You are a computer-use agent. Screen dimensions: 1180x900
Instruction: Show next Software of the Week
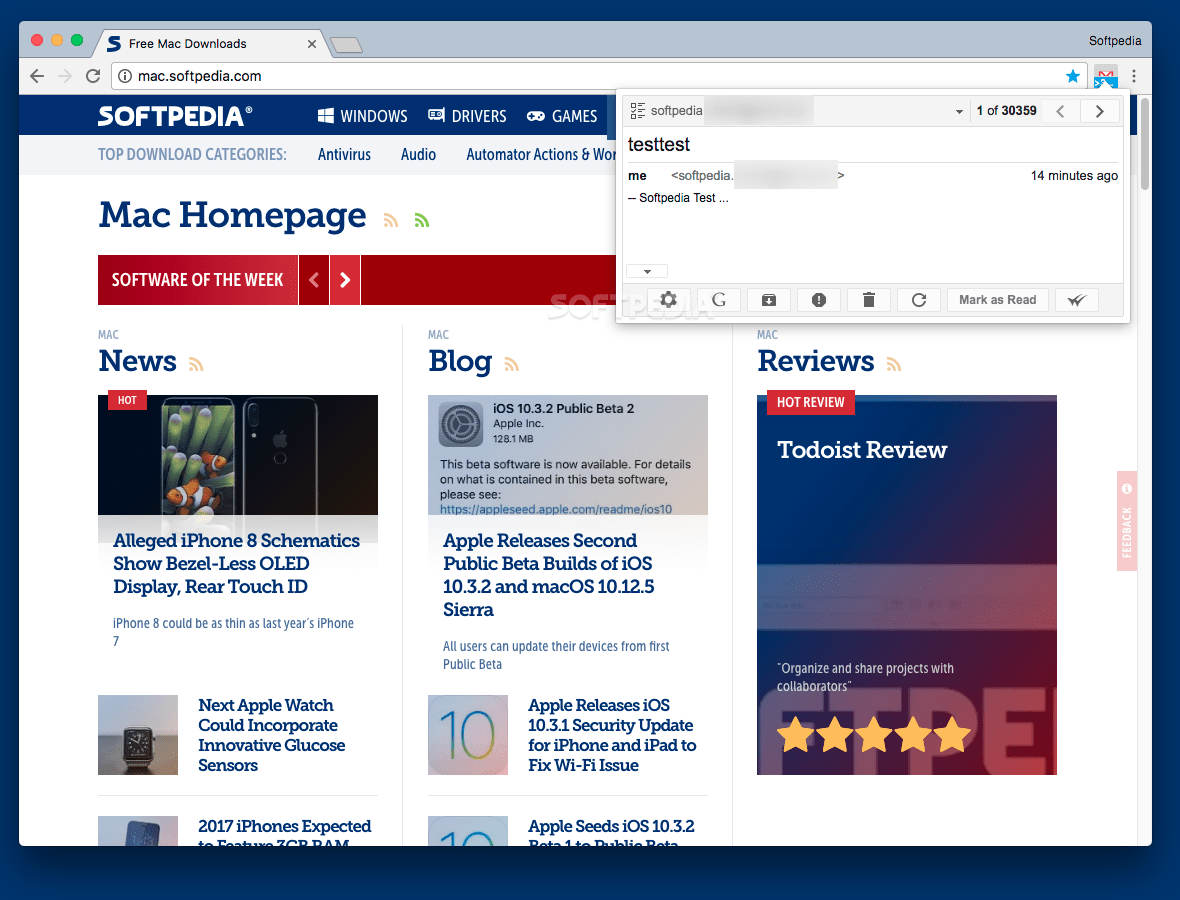pyautogui.click(x=345, y=280)
